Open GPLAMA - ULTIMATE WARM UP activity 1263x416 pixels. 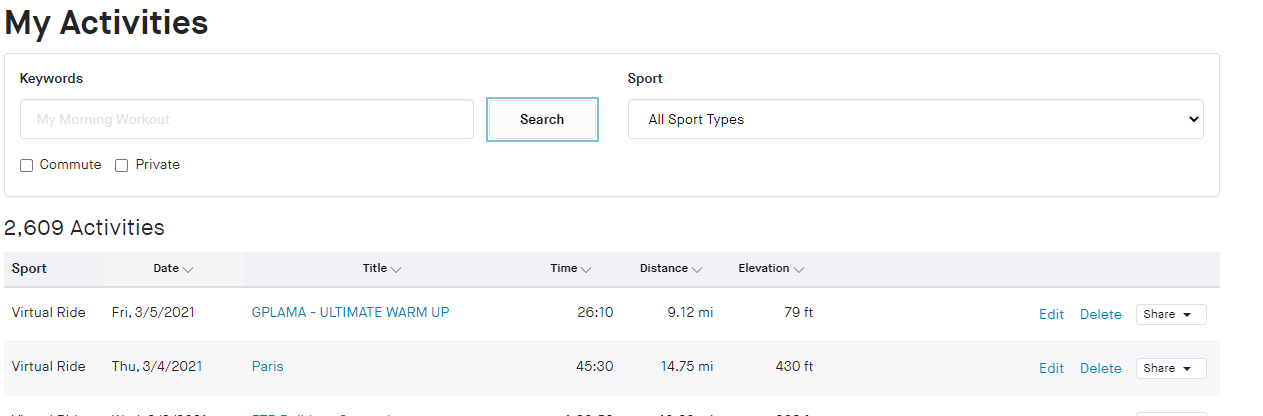point(350,313)
